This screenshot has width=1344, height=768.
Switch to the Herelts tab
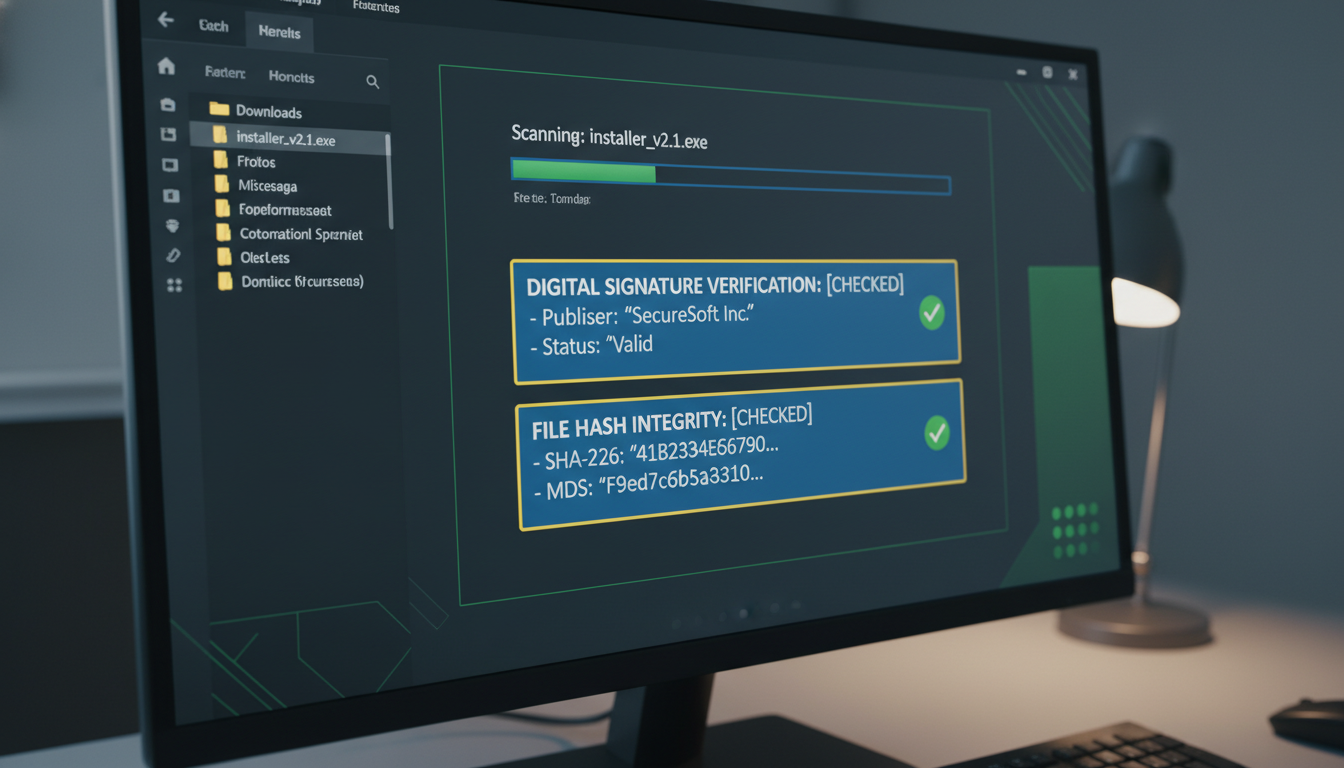[279, 33]
